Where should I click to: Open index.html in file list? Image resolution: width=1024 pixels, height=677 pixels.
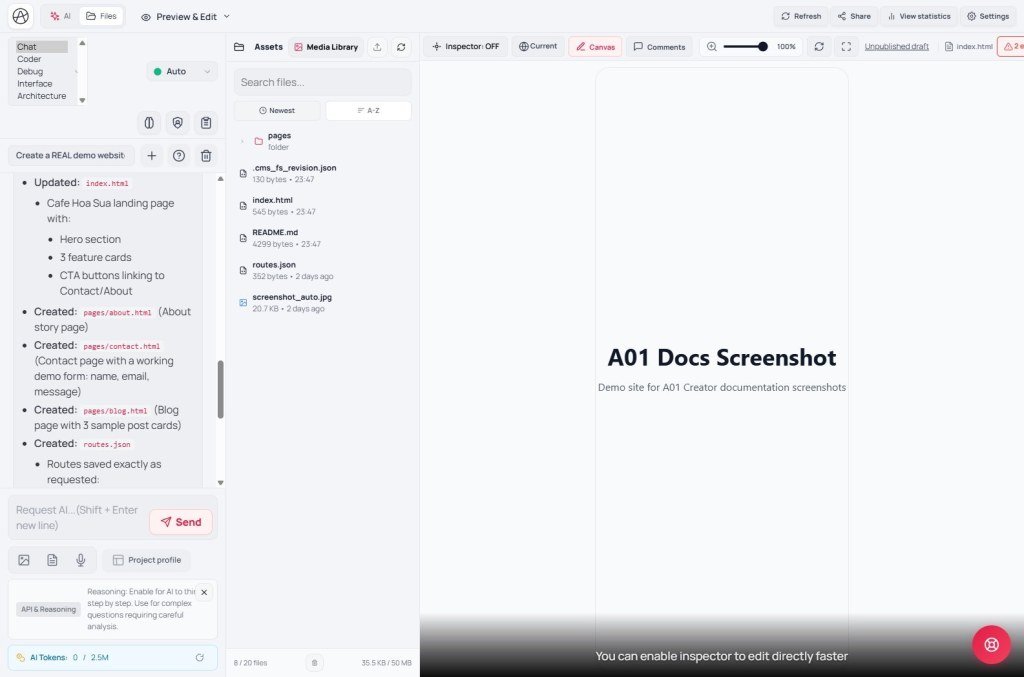[323, 206]
